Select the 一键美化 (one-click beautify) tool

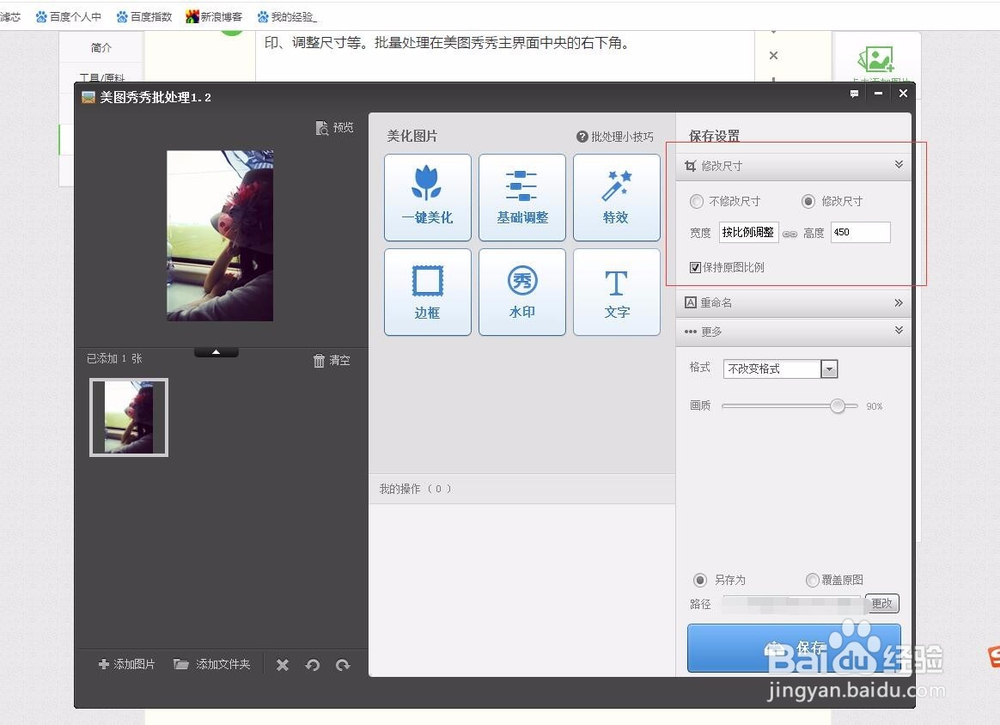[x=427, y=197]
